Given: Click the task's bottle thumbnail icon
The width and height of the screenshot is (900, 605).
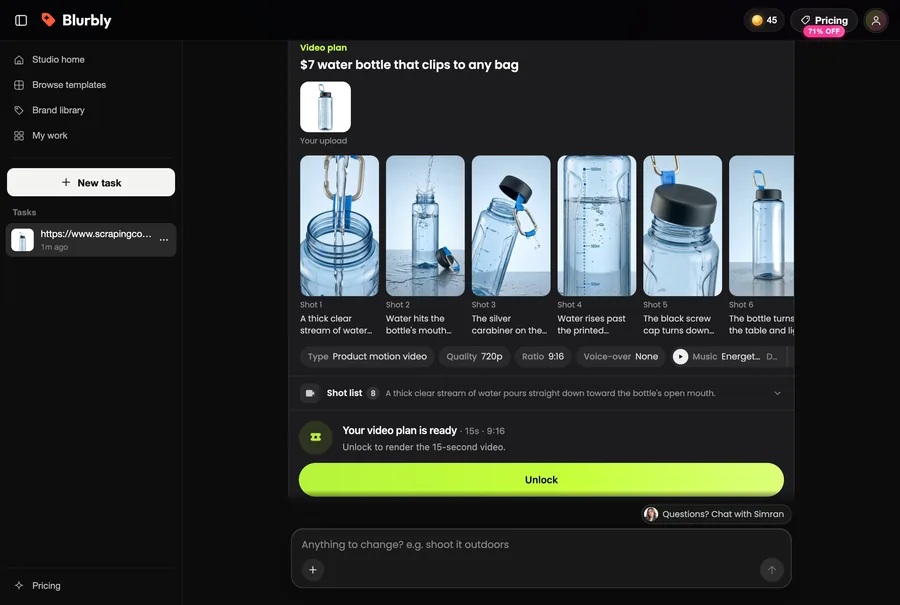Looking at the screenshot, I should point(22,240).
